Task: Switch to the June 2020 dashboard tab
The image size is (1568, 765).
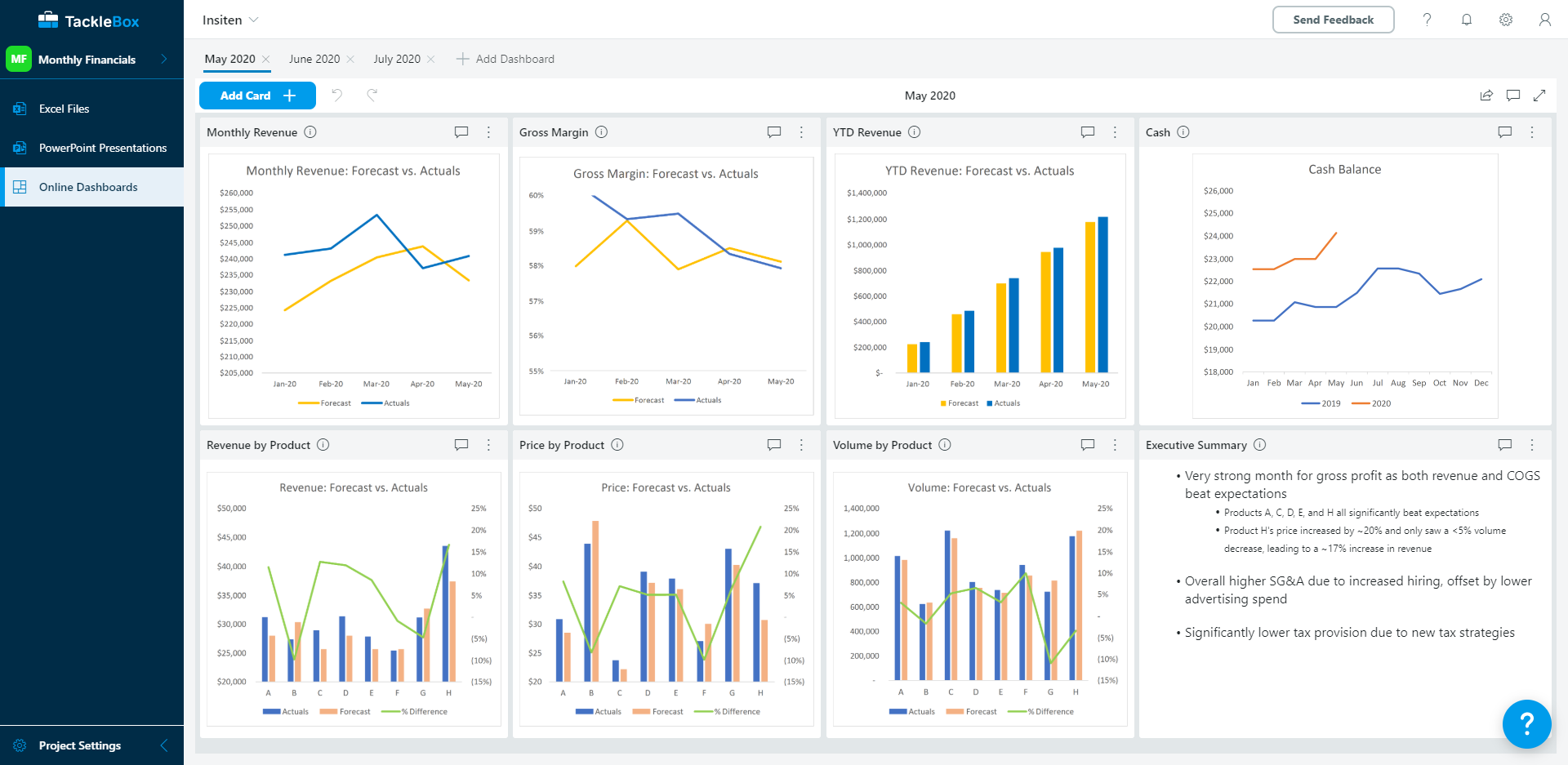Action: [314, 59]
